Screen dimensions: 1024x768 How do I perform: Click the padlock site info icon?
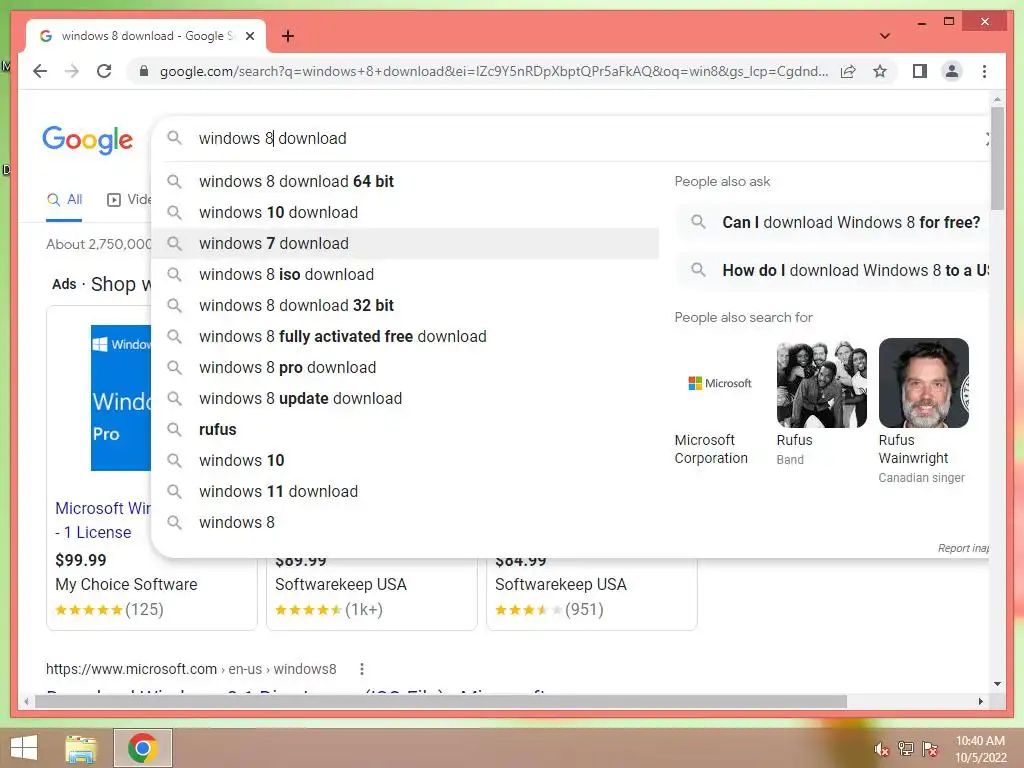point(144,71)
